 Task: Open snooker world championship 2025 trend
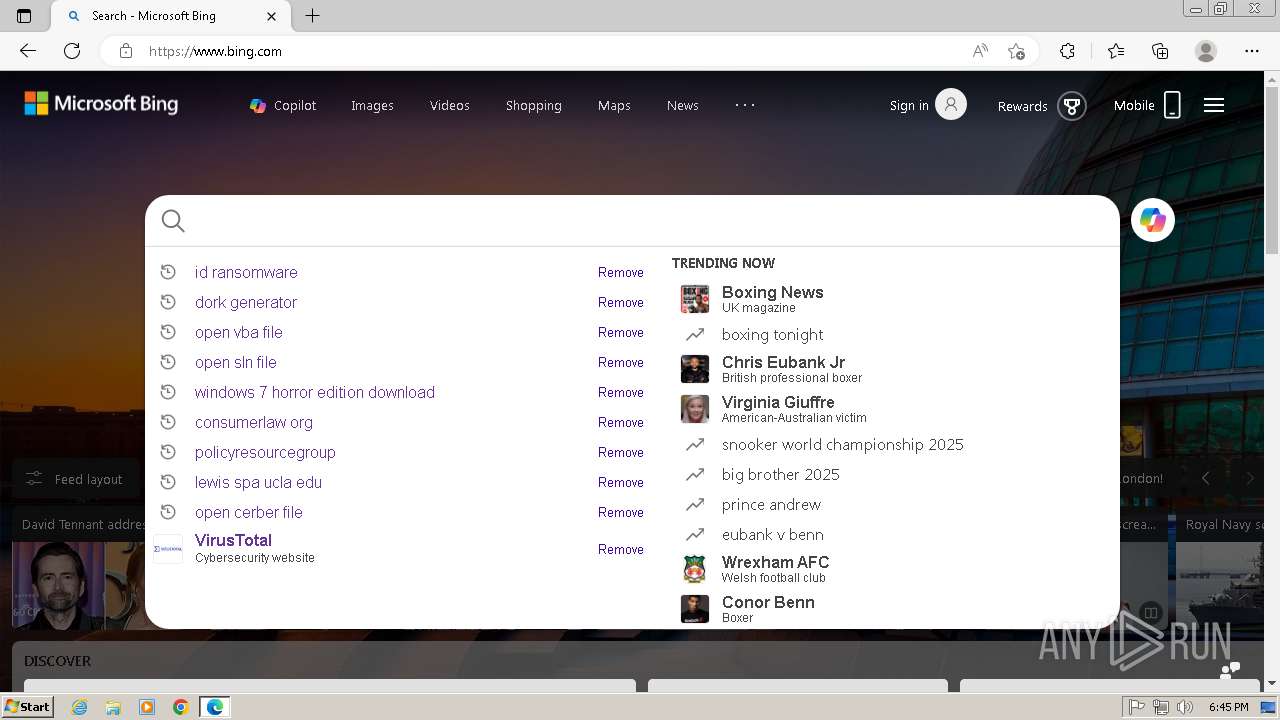point(842,444)
